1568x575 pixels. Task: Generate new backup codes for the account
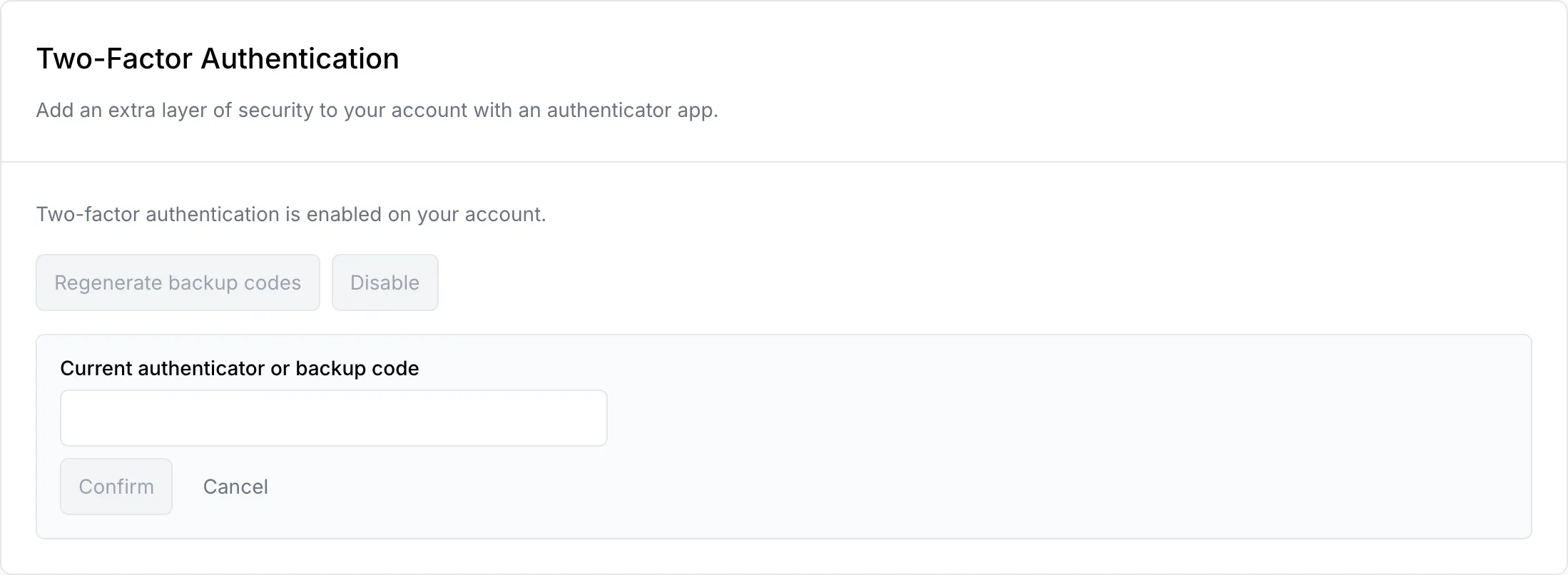click(178, 283)
